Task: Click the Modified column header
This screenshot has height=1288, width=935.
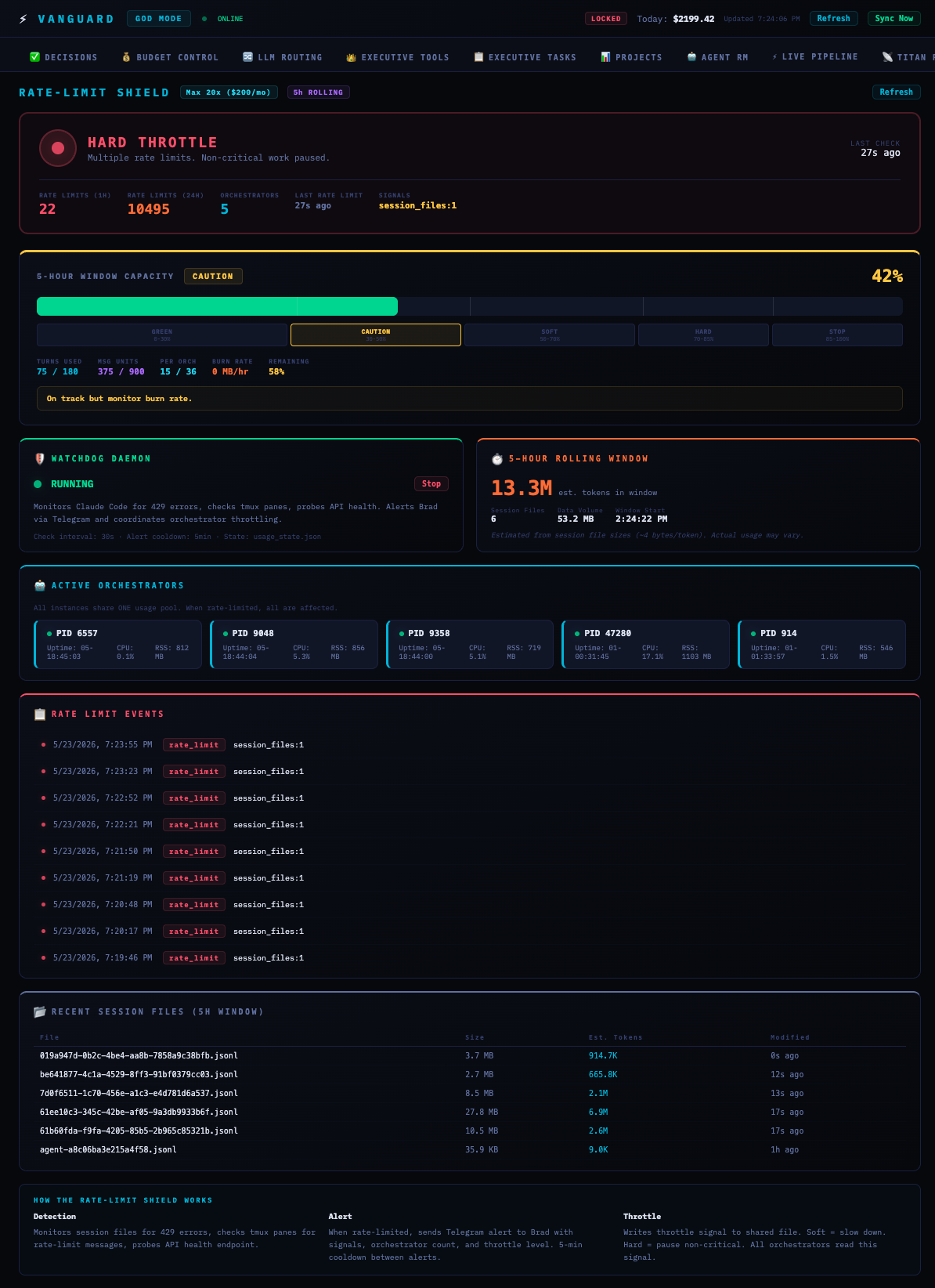Action: 790,1037
